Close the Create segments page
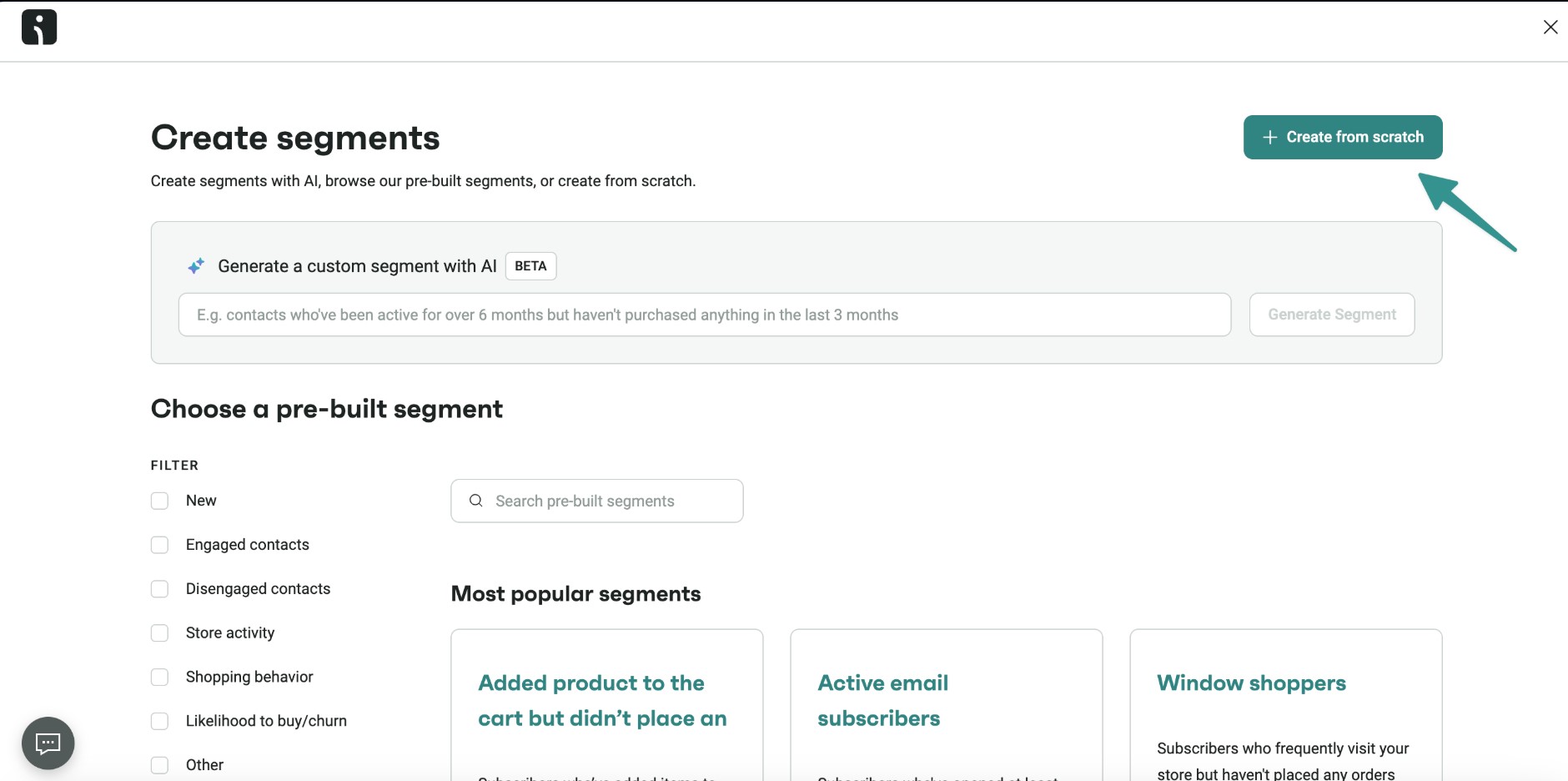Image resolution: width=1568 pixels, height=781 pixels. 1550,28
